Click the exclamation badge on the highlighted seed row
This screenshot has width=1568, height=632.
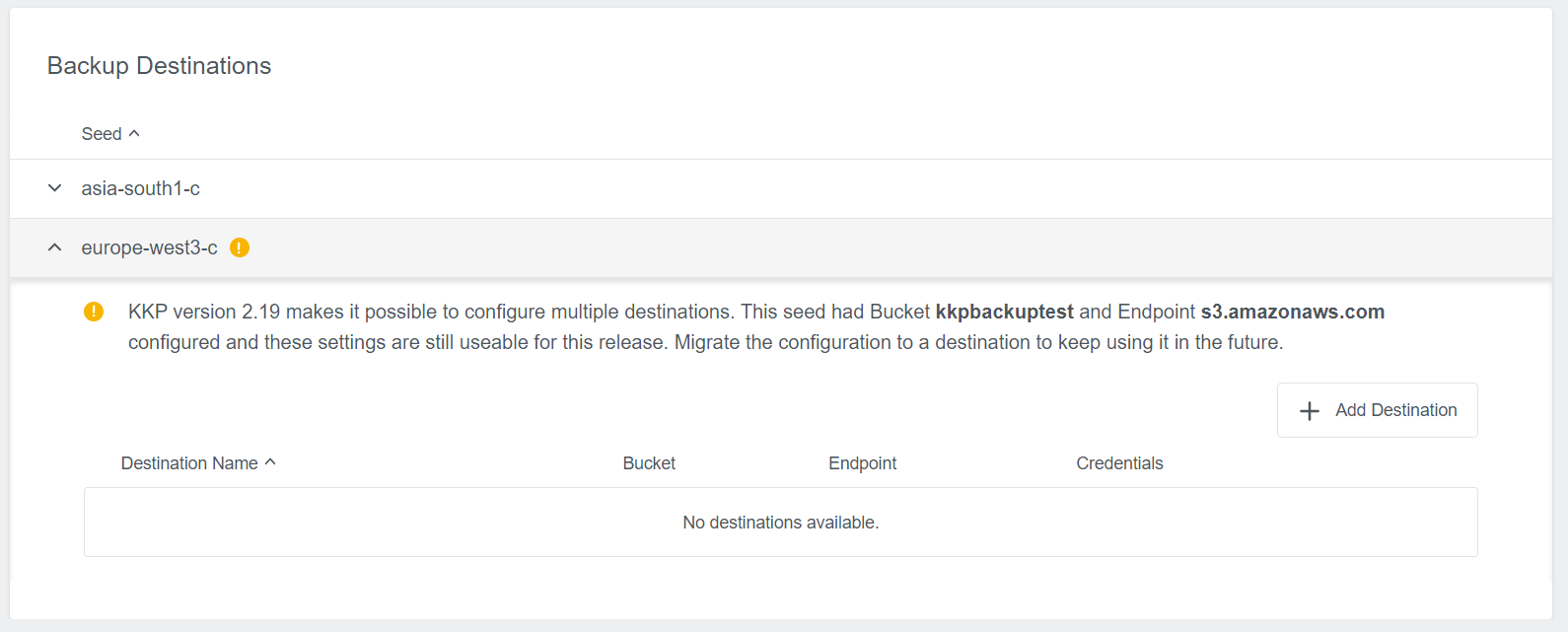(240, 247)
